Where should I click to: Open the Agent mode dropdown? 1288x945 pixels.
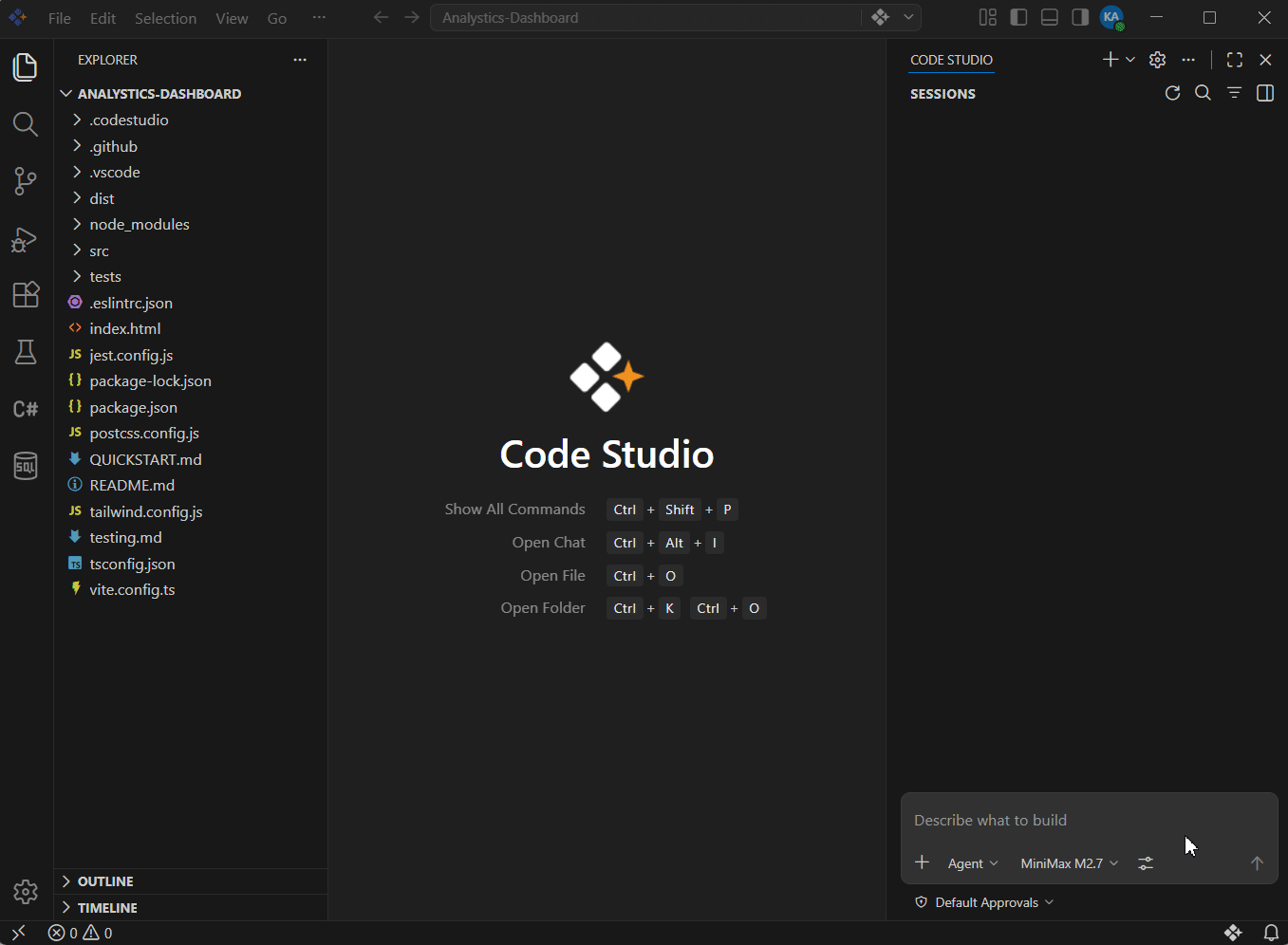pyautogui.click(x=973, y=863)
